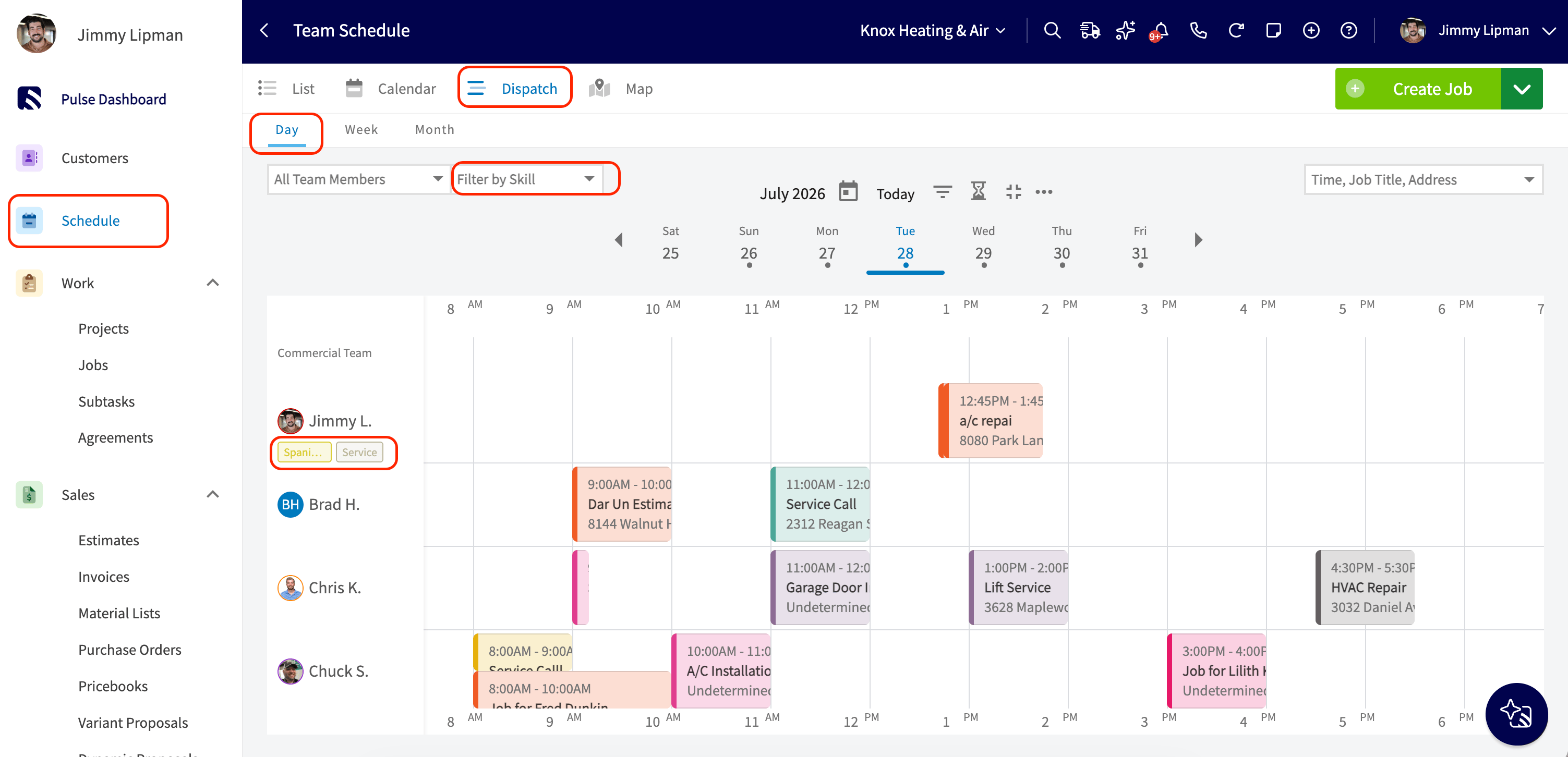
Task: Open All Team Members dropdown
Action: click(x=358, y=179)
